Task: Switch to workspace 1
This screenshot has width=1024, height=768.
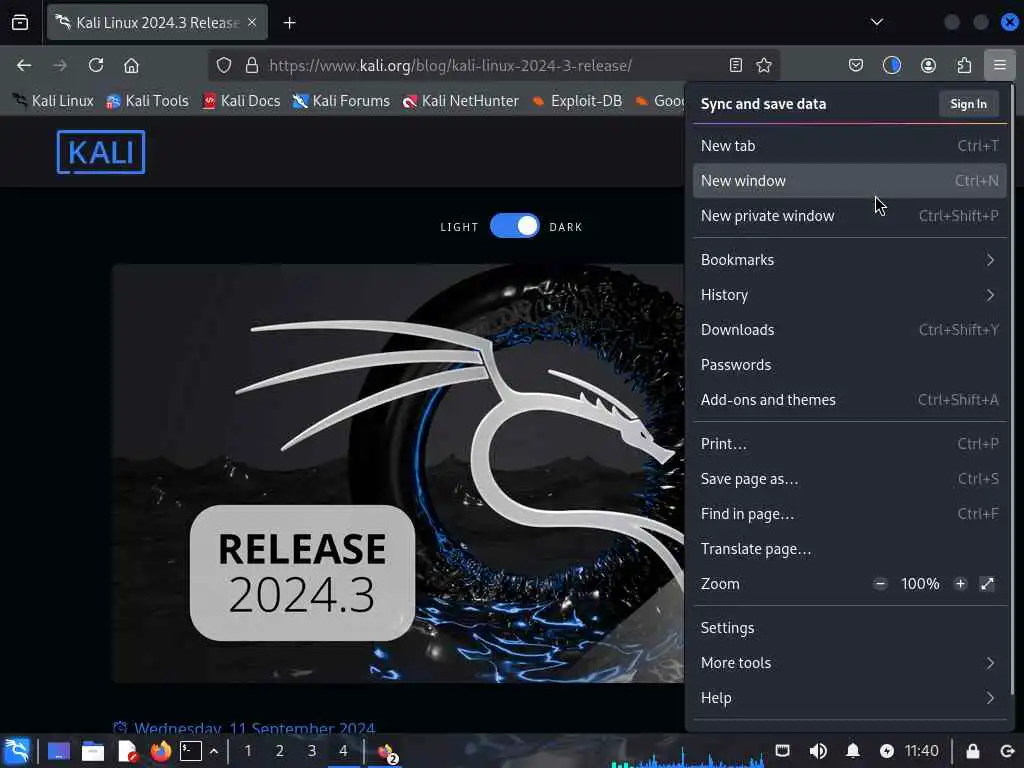Action: click(248, 751)
